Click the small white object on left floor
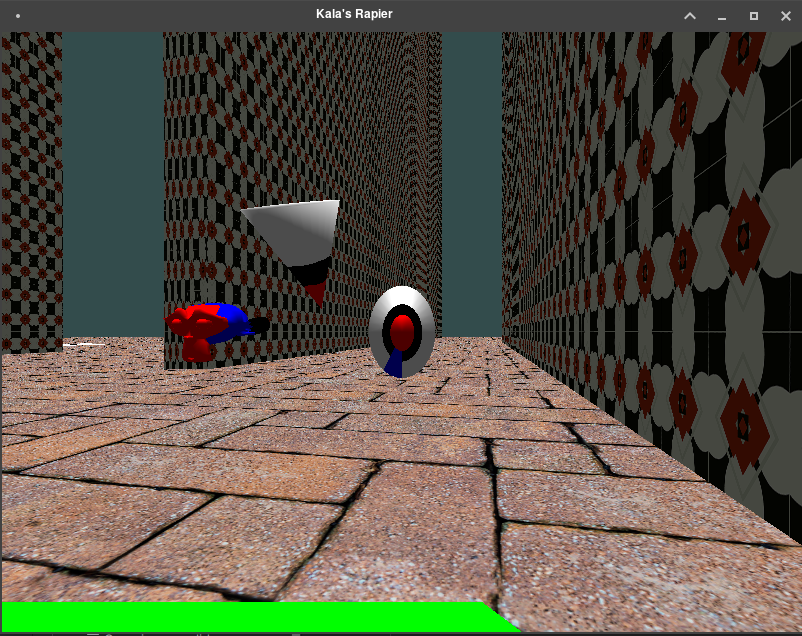Viewport: 802px width, 636px height. tap(85, 345)
